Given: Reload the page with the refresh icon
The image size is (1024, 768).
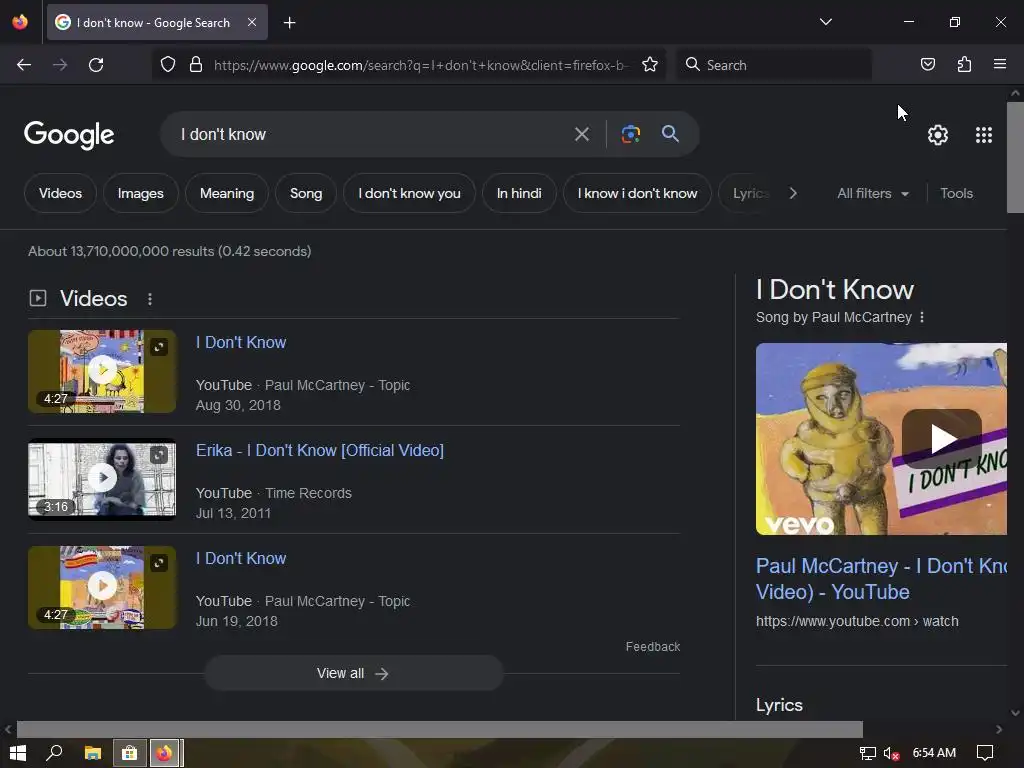Looking at the screenshot, I should tap(96, 65).
